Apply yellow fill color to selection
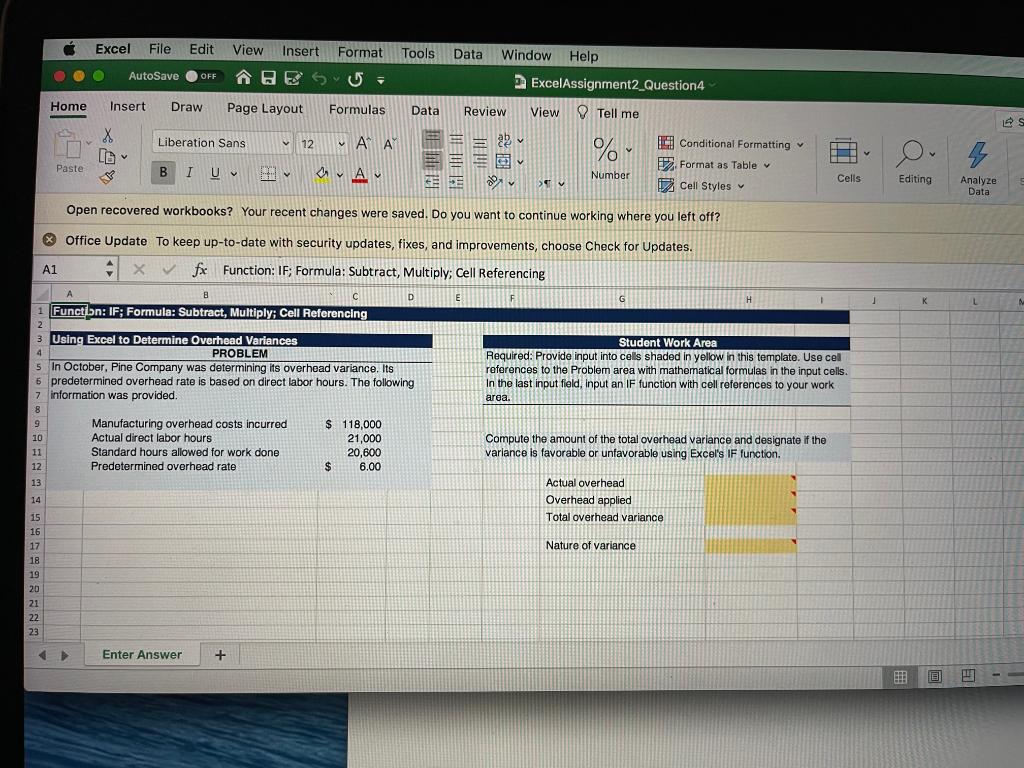The width and height of the screenshot is (1024, 768). pos(322,175)
